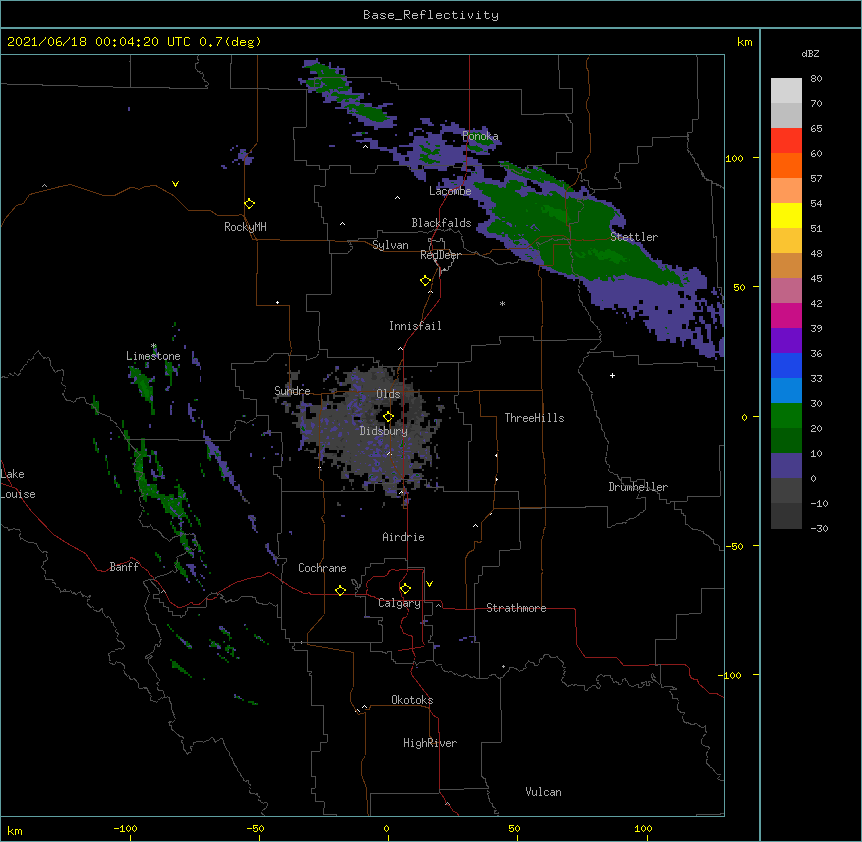The height and width of the screenshot is (842, 862).
Task: Click the 80 value at top of legend
Action: click(x=816, y=78)
